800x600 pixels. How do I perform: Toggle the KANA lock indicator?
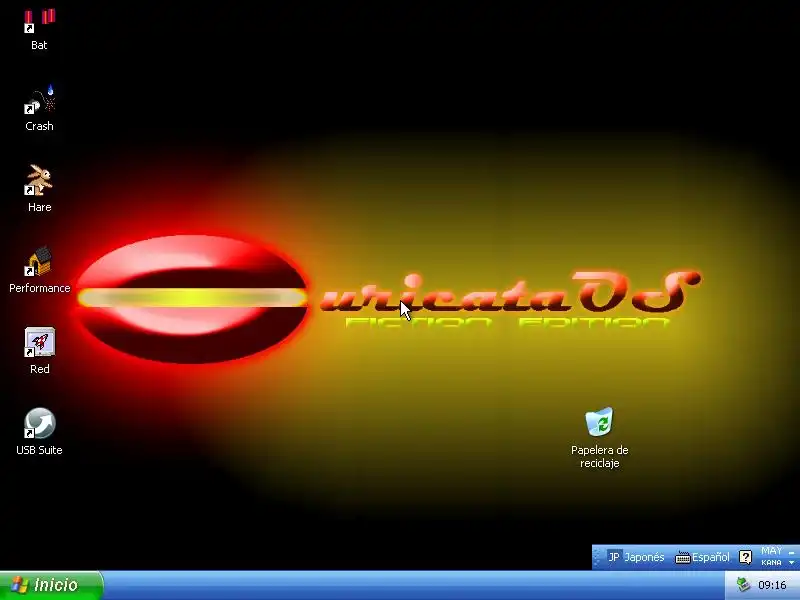[771, 562]
